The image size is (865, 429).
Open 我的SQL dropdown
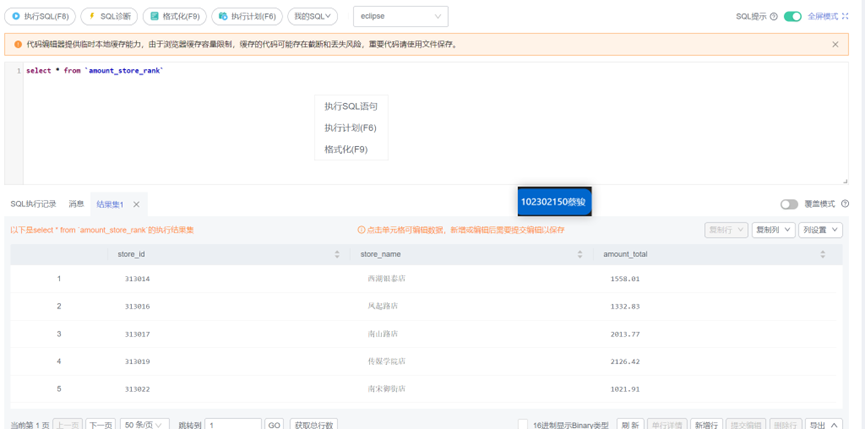312,16
